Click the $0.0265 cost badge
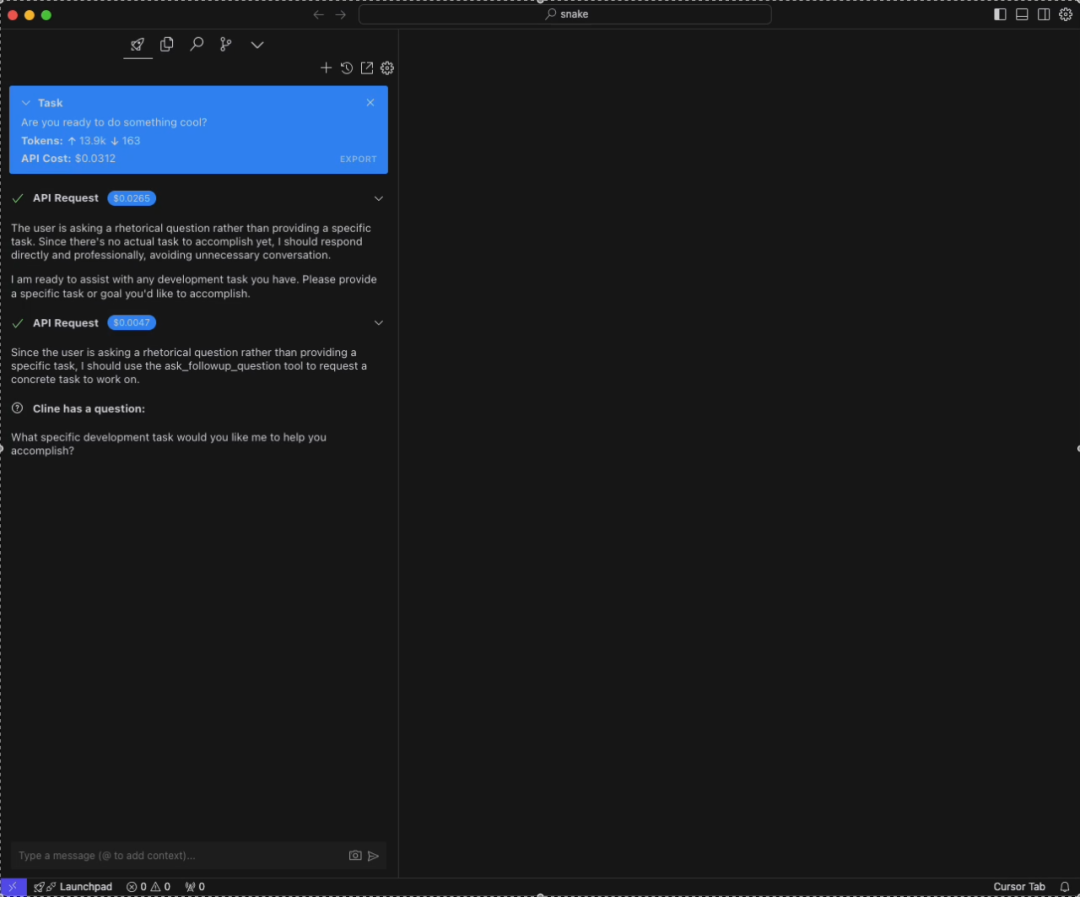Viewport: 1080px width, 897px height. tap(132, 198)
